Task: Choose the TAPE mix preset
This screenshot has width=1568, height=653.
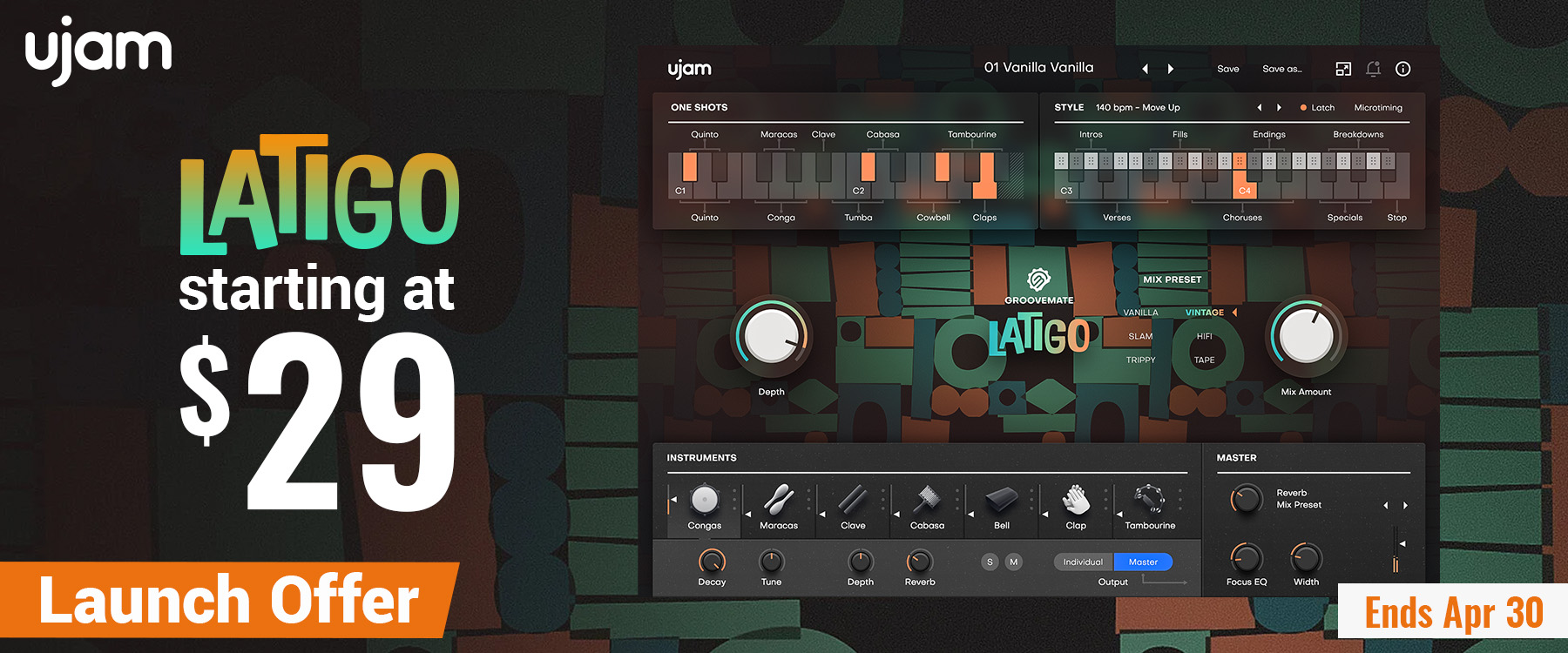Action: (x=1204, y=360)
